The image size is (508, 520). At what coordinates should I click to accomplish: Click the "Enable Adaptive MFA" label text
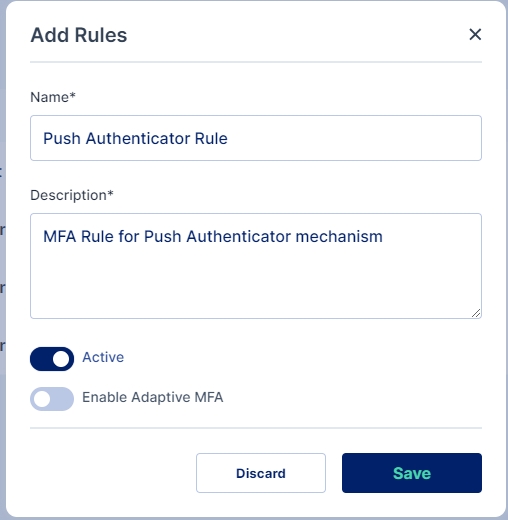click(x=153, y=397)
